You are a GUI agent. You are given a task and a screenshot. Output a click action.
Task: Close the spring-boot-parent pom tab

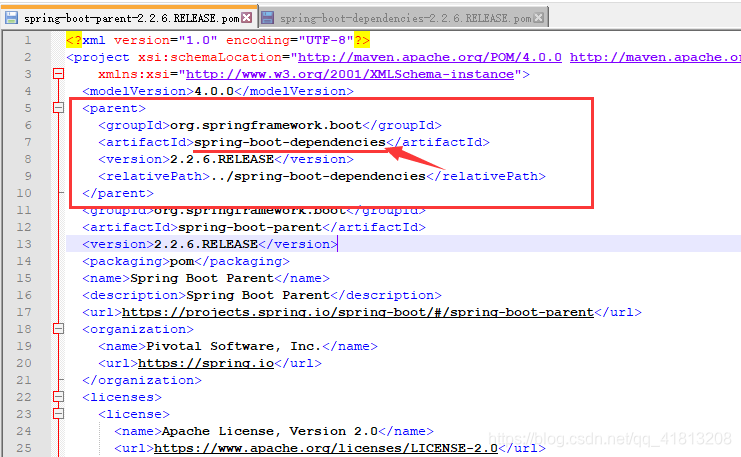[x=247, y=17]
